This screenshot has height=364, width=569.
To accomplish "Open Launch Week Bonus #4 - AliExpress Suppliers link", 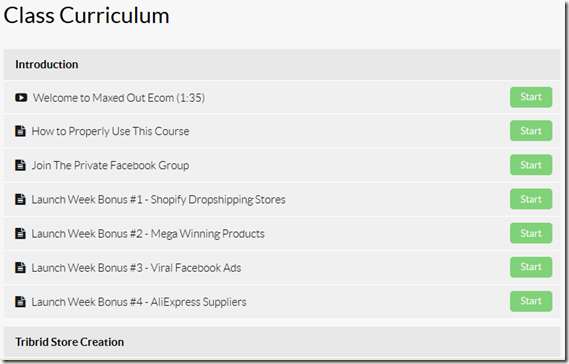I will tap(139, 302).
